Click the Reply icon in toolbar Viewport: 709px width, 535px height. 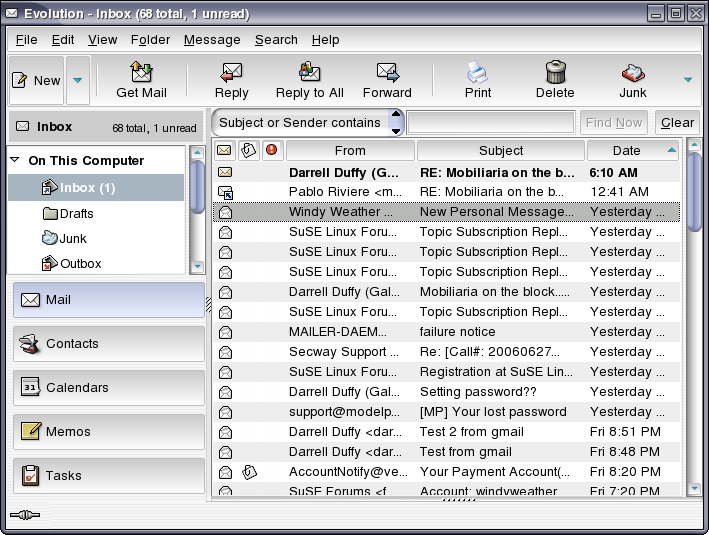231,73
